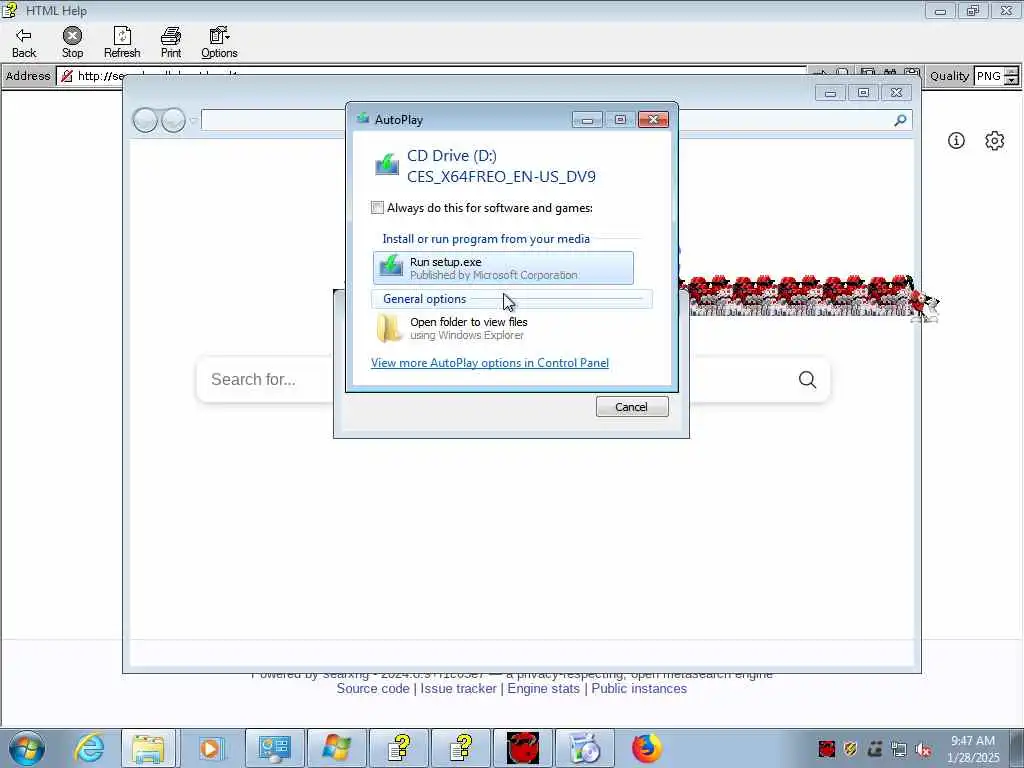
Task: Refresh the page using the Refresh icon
Action: coord(122,43)
